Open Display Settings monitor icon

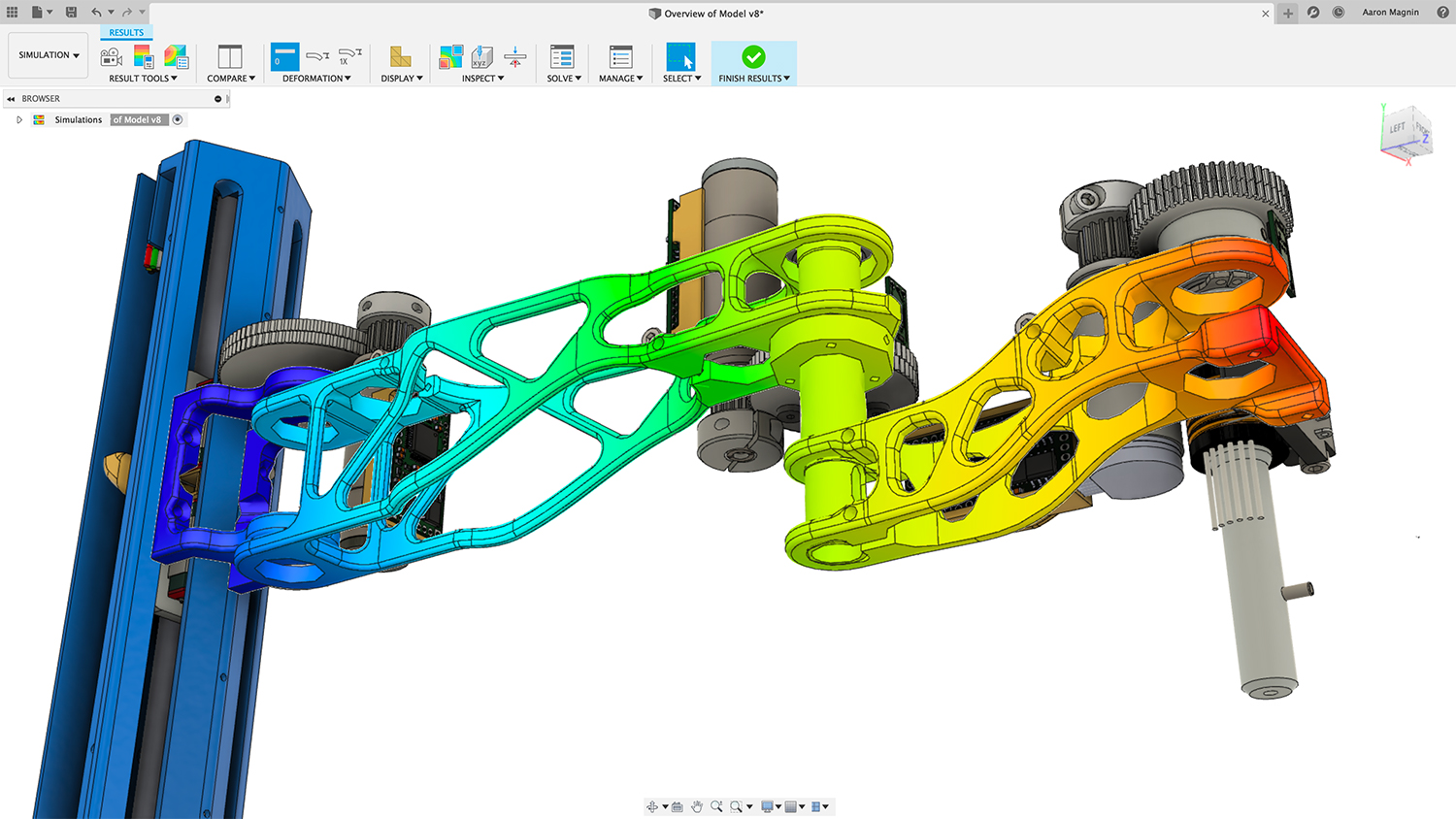(x=767, y=806)
